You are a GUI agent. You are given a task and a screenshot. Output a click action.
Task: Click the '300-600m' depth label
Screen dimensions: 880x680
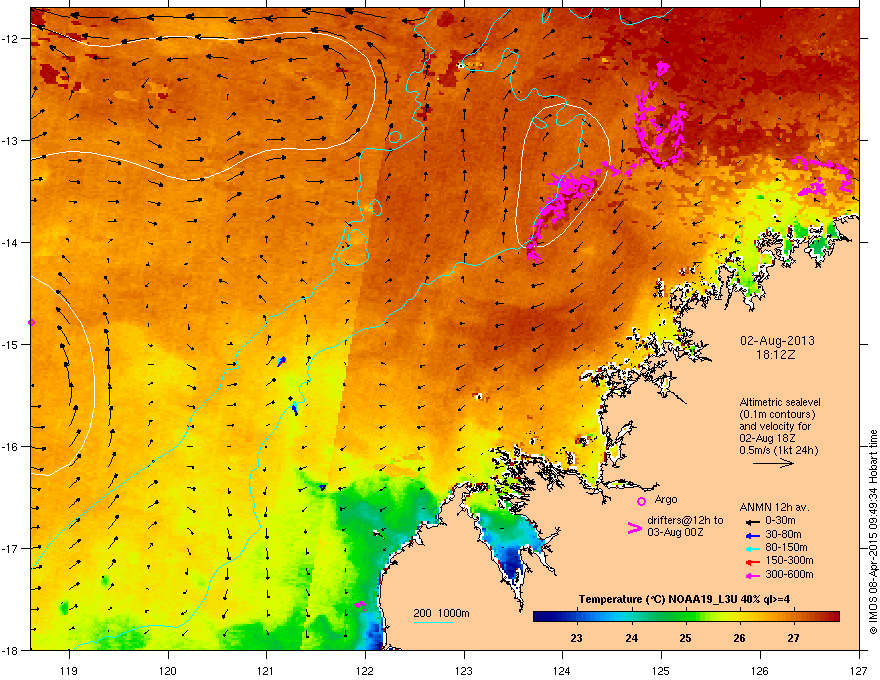click(789, 575)
